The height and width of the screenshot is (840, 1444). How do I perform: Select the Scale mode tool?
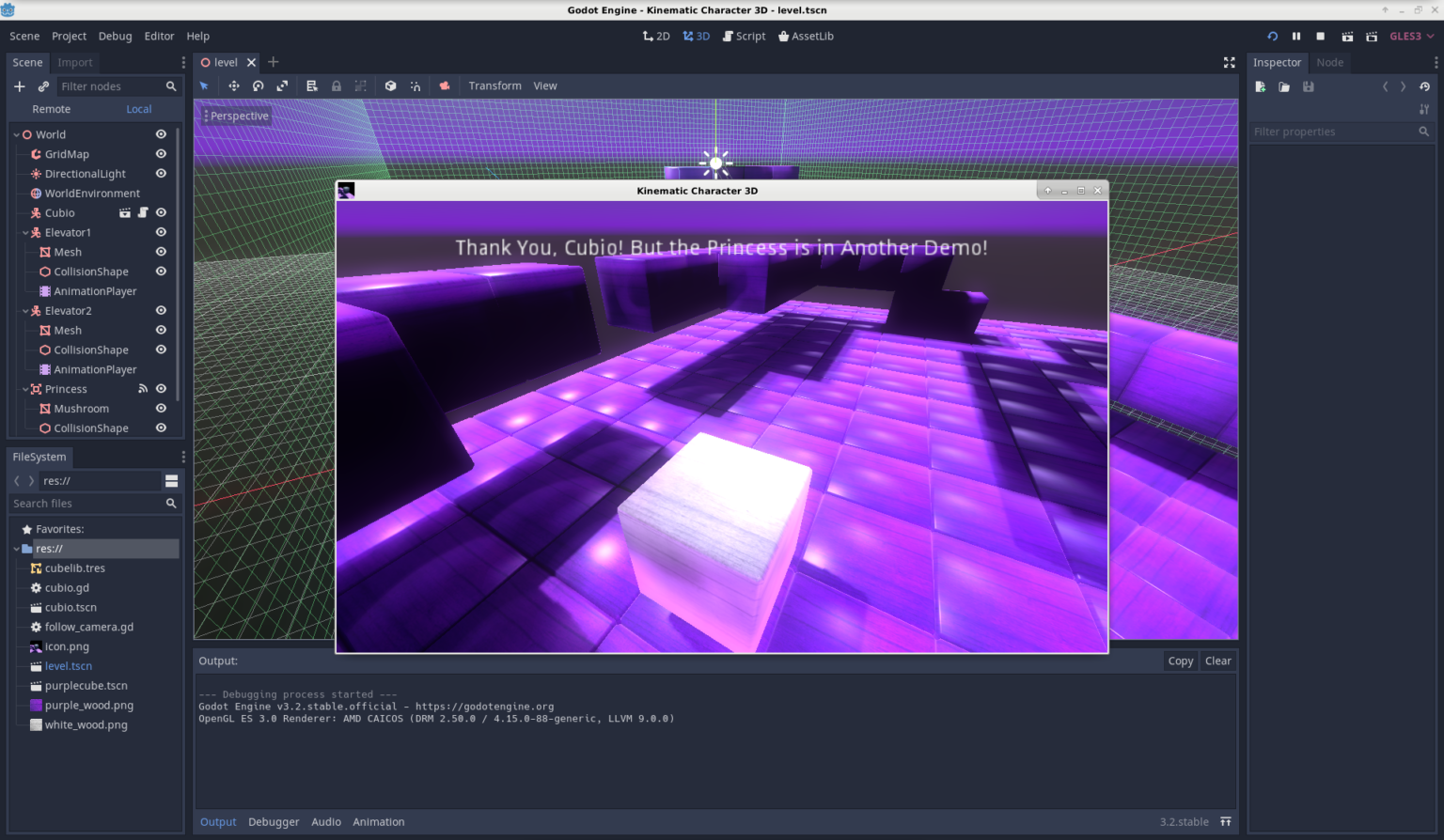pos(282,86)
